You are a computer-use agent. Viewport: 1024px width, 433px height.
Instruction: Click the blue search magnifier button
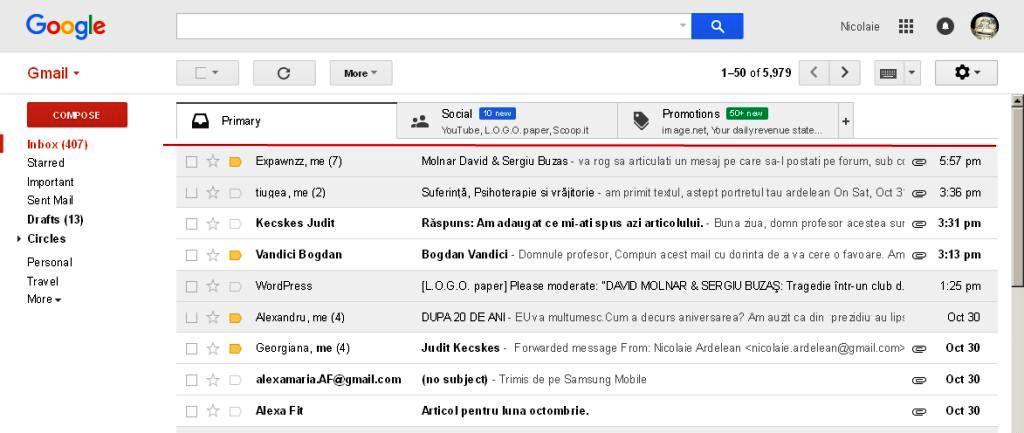[716, 26]
